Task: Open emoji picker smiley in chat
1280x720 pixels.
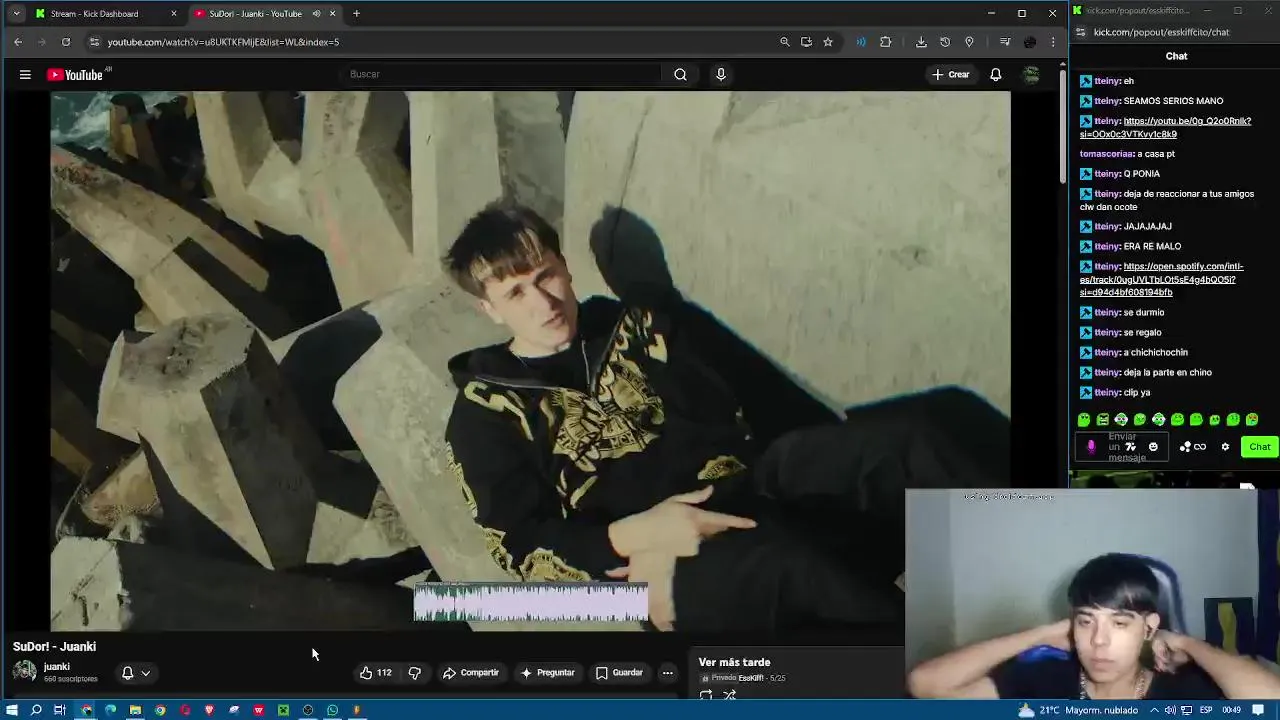Action: tap(1153, 447)
